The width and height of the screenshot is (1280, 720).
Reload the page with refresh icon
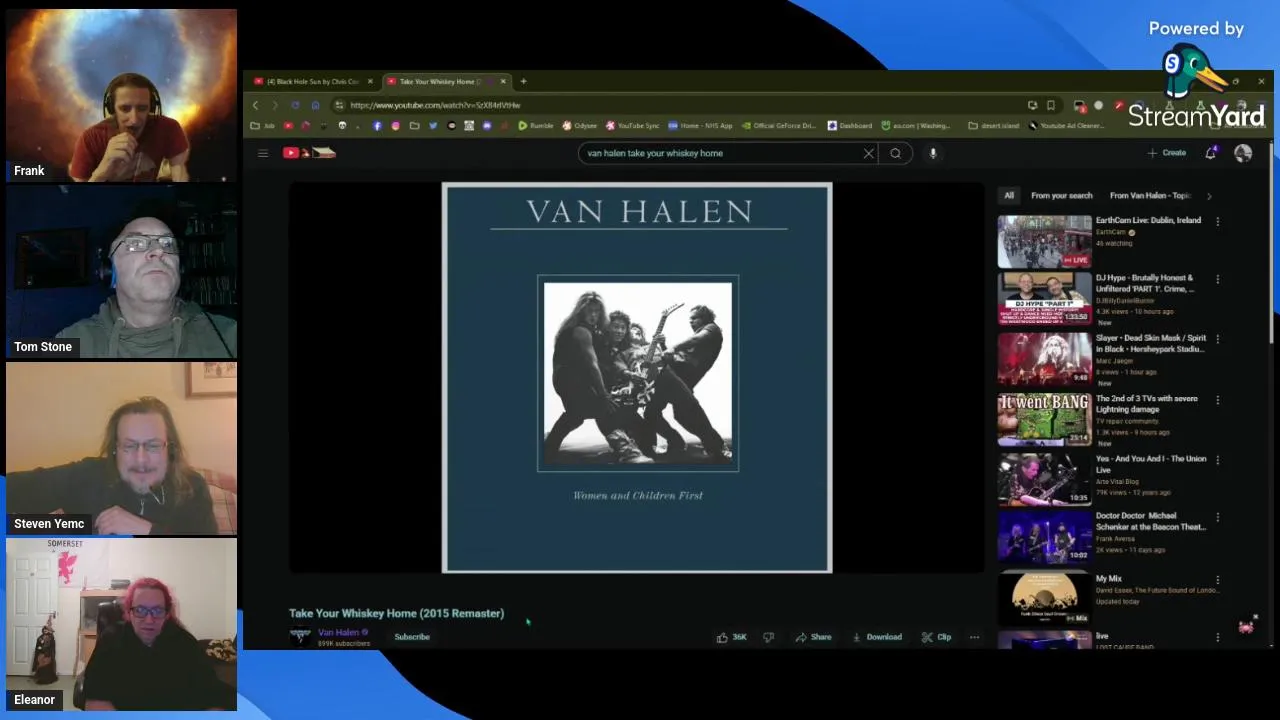point(295,105)
